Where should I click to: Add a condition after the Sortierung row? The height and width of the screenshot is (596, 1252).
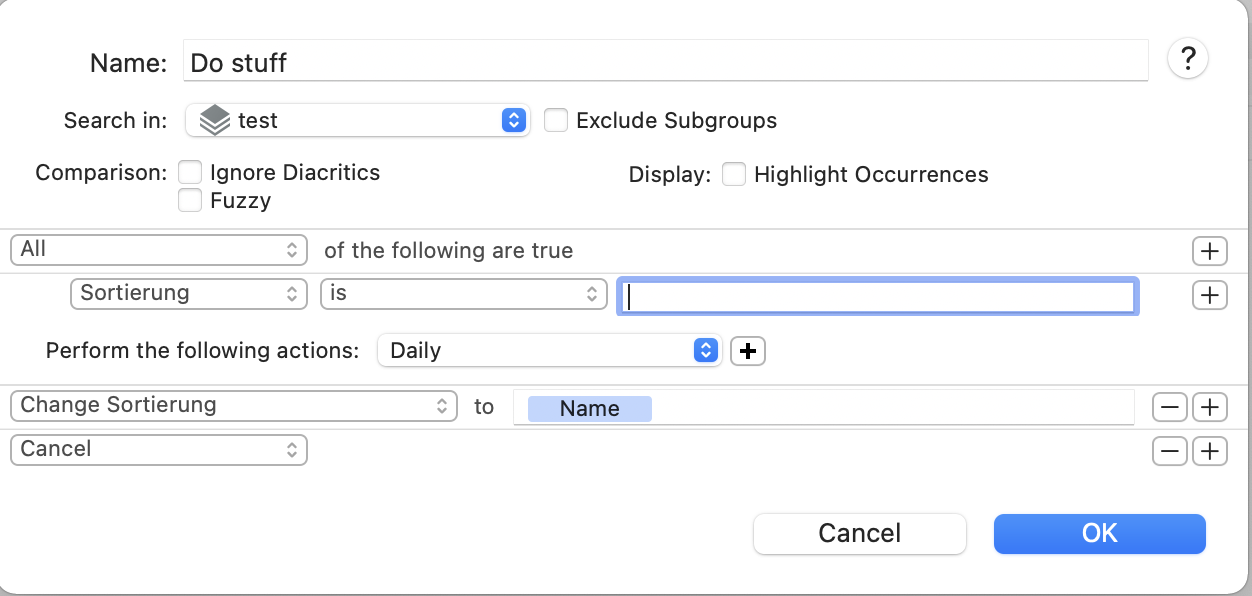(1210, 295)
